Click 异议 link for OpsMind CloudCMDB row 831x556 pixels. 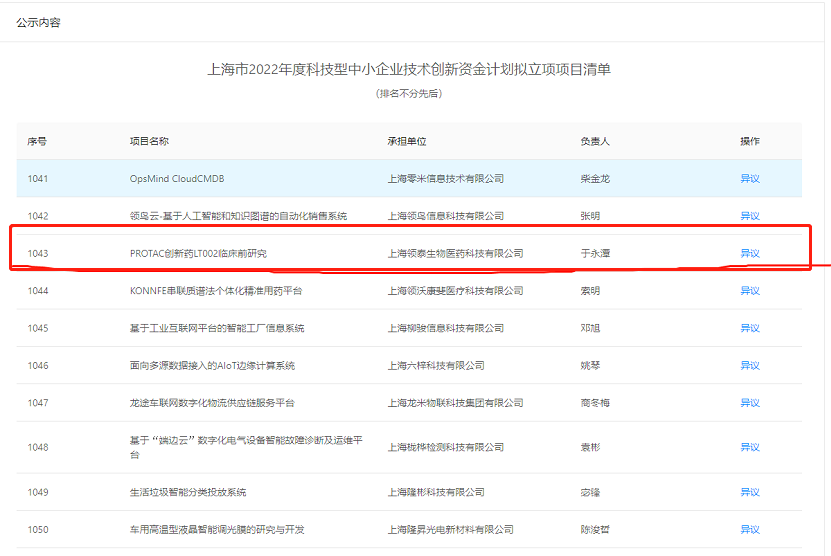749,179
